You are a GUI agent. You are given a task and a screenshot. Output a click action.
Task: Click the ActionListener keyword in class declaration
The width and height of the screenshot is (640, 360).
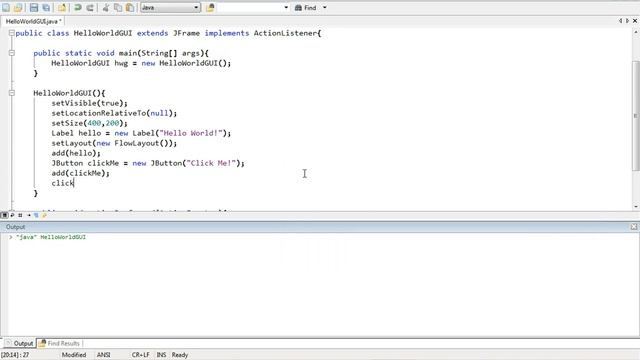click(x=285, y=33)
